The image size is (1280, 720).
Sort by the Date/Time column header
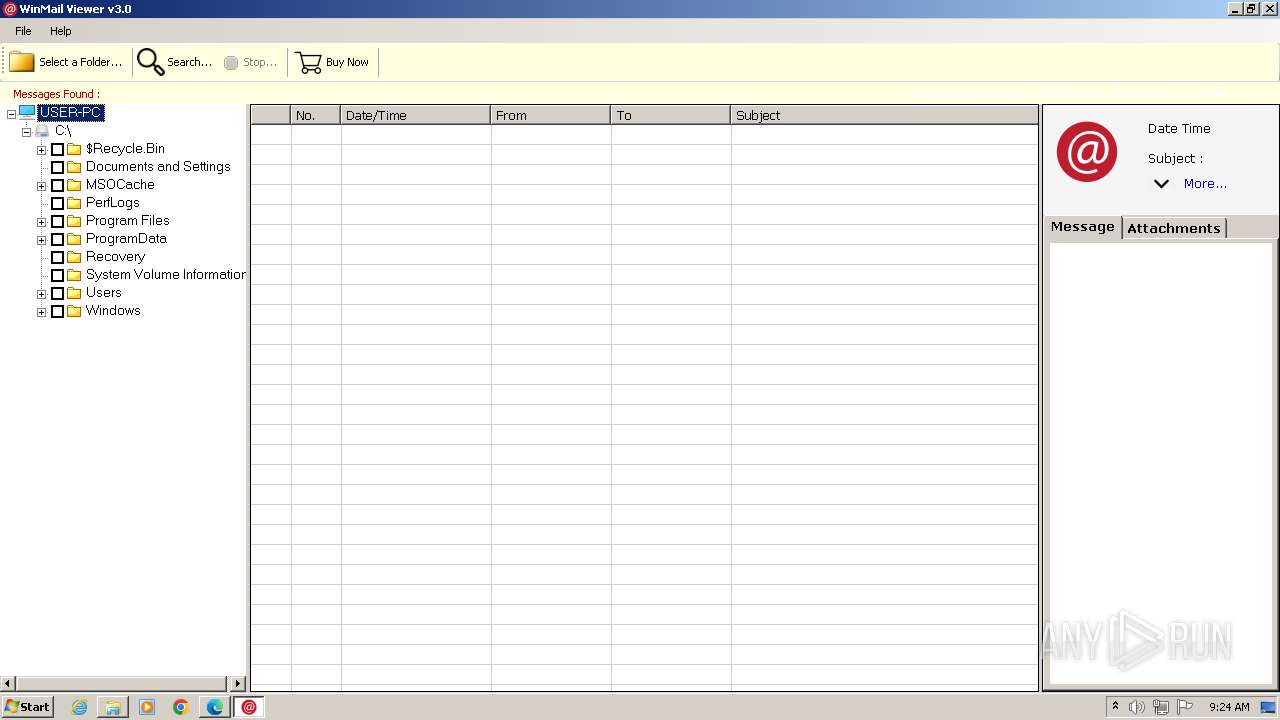[x=415, y=115]
